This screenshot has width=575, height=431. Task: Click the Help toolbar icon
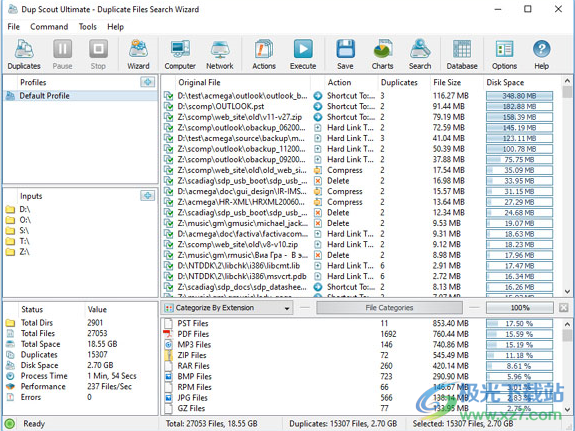(x=541, y=54)
